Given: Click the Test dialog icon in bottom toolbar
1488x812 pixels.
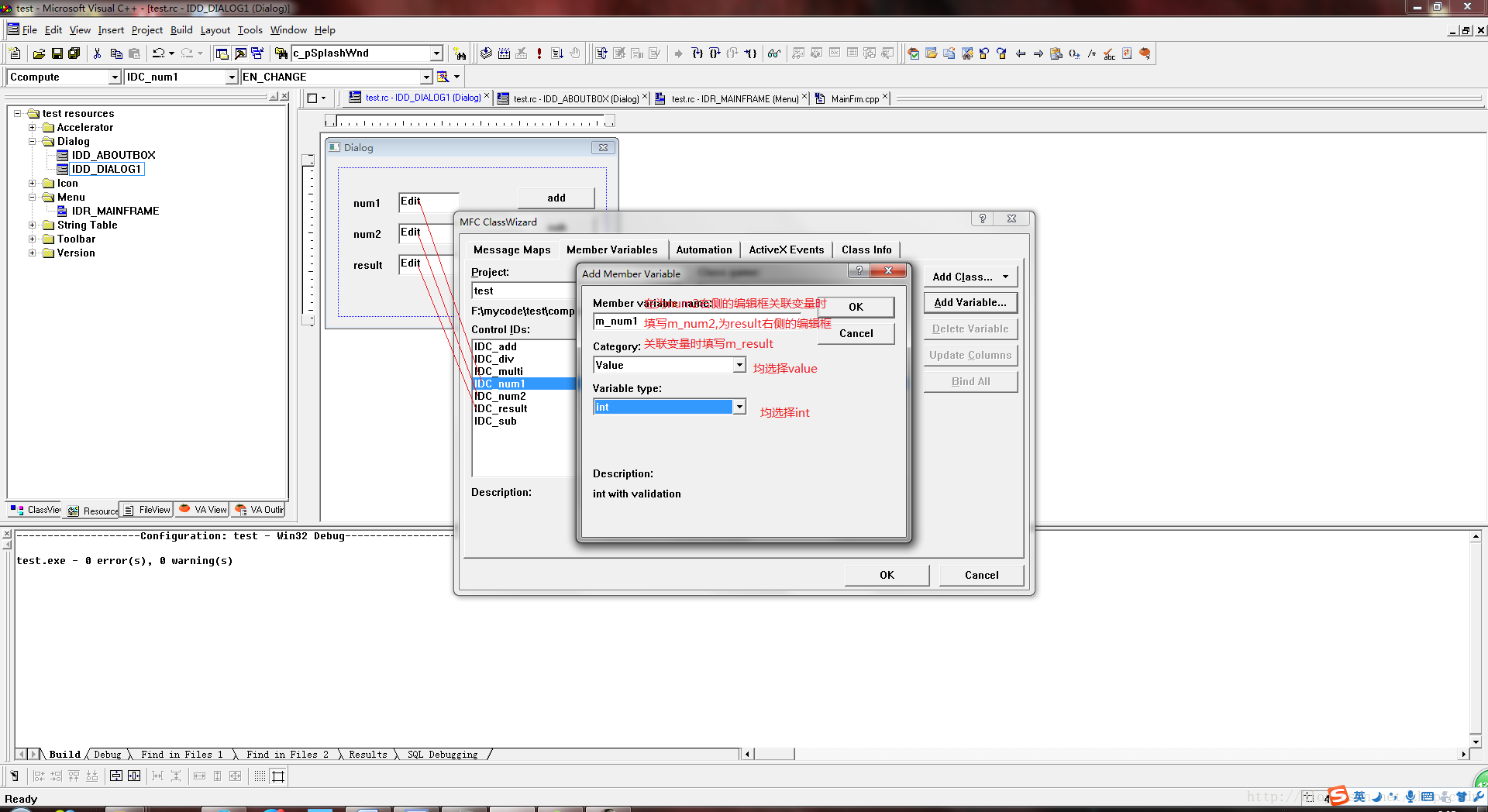Looking at the screenshot, I should tap(14, 776).
